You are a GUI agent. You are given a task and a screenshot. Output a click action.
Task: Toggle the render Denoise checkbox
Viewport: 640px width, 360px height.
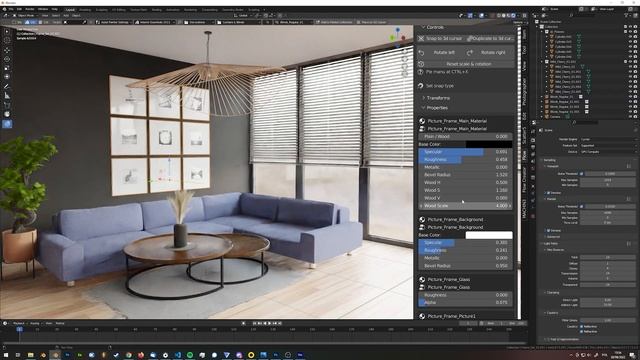pyautogui.click(x=548, y=231)
